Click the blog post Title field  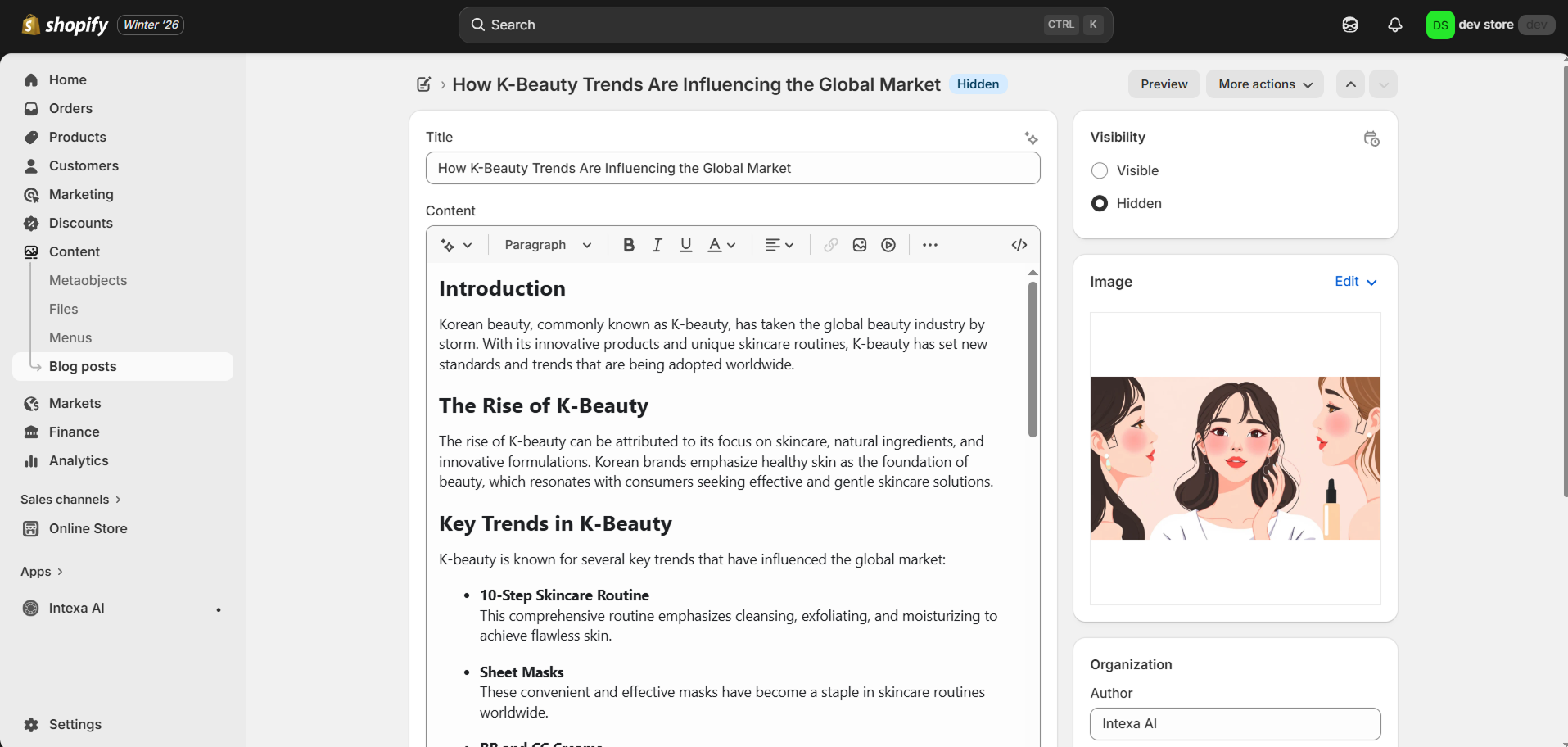(732, 168)
